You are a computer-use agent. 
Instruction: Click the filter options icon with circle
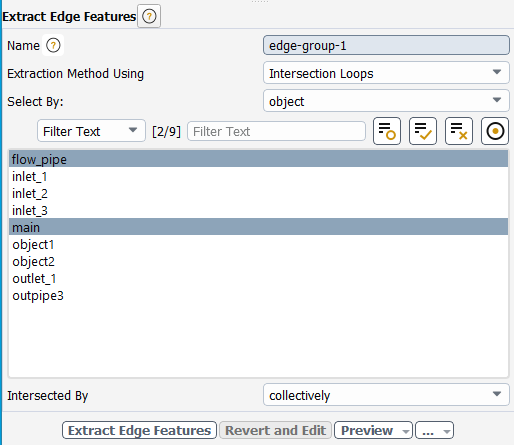[x=387, y=131]
